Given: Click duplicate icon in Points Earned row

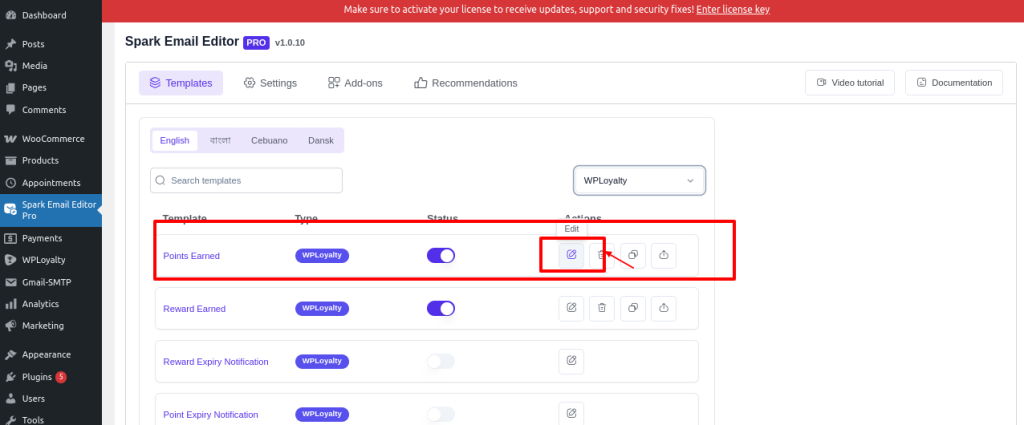Looking at the screenshot, I should 633,255.
